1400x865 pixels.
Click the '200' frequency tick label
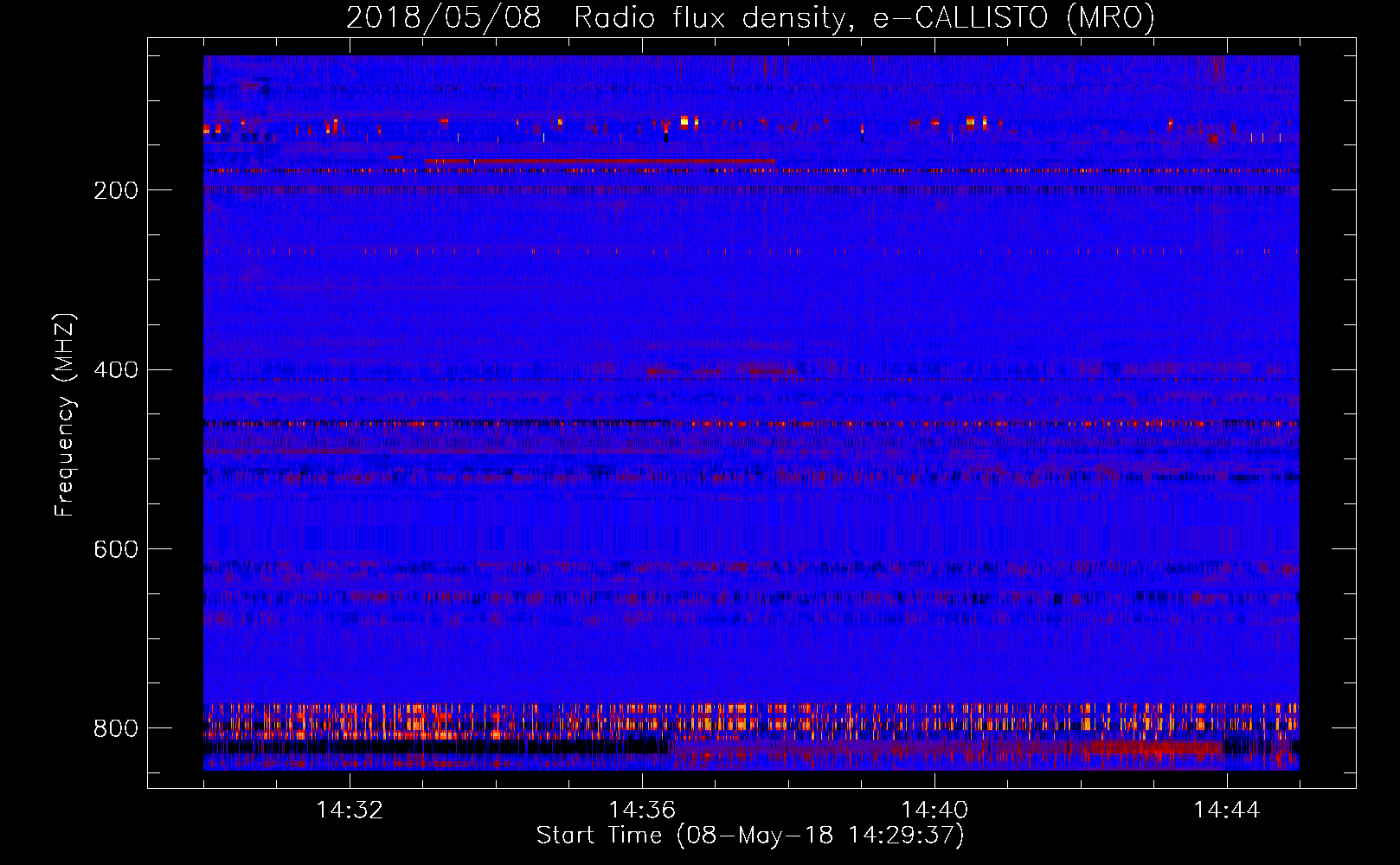(116, 190)
